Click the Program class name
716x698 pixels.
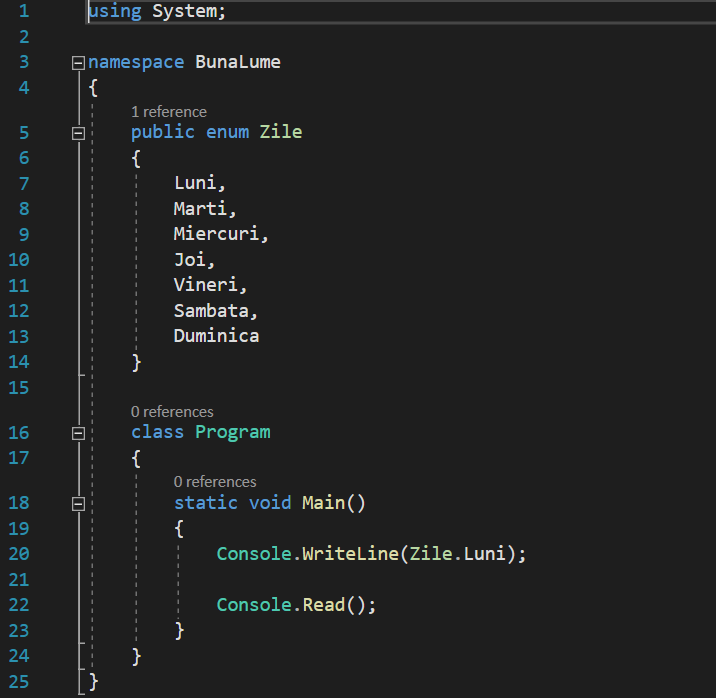point(232,432)
